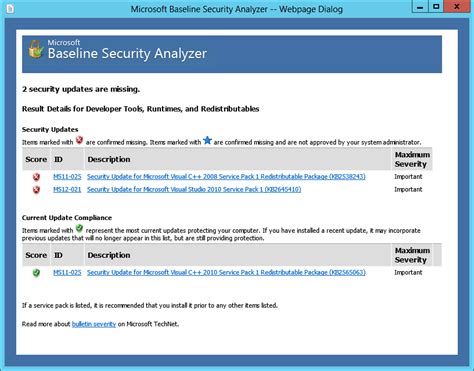This screenshot has height=371, width=474.
Task: Click the red shield legend icon
Action: pyautogui.click(x=79, y=140)
